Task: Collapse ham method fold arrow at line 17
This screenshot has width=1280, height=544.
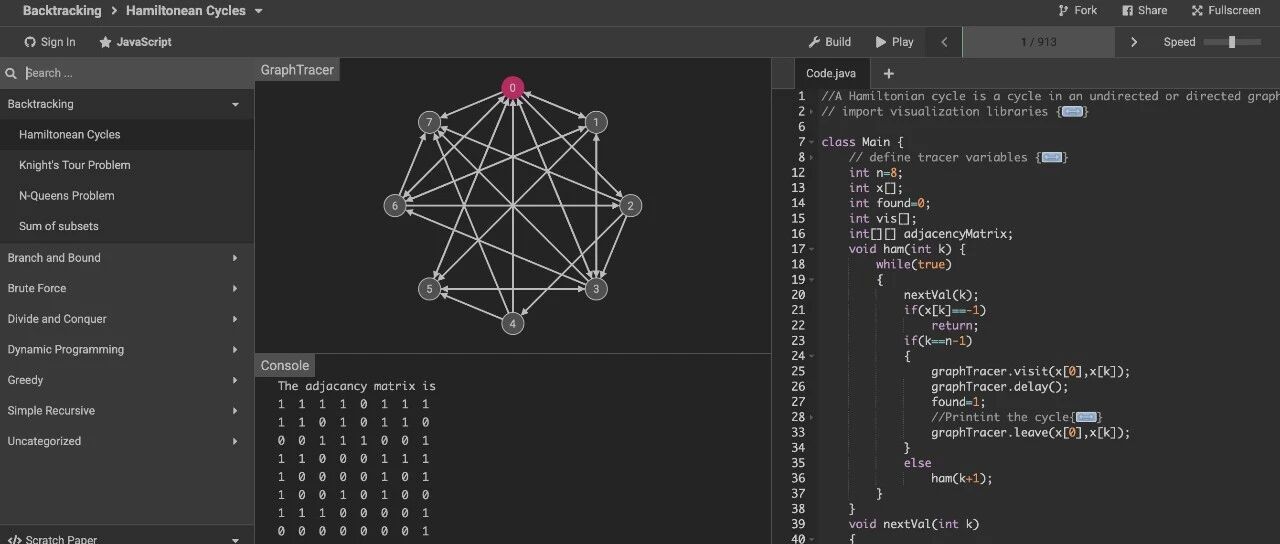Action: pyautogui.click(x=811, y=249)
